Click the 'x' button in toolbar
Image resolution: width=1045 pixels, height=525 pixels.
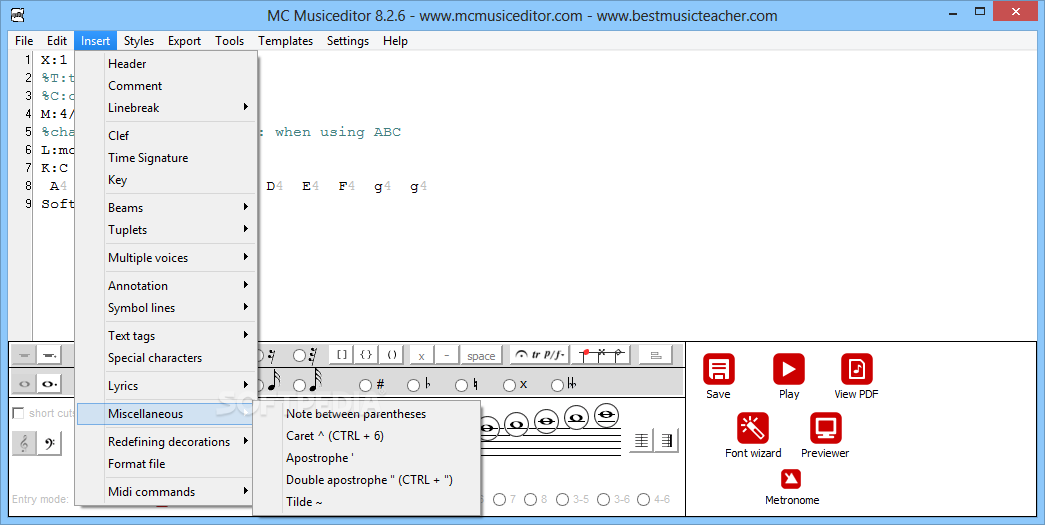click(421, 356)
